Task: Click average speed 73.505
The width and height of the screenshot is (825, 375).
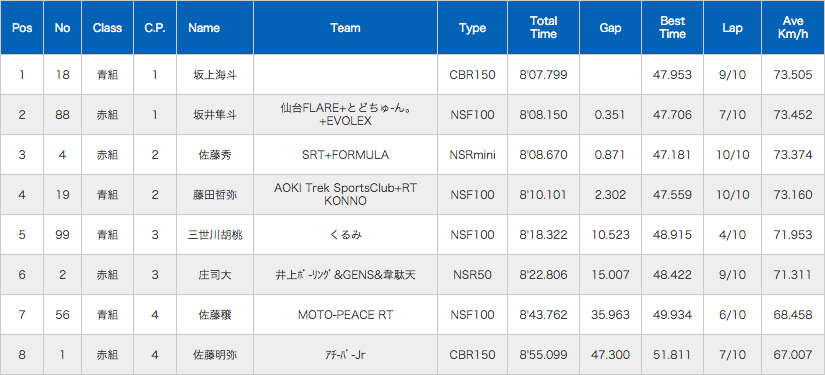Action: tap(793, 75)
